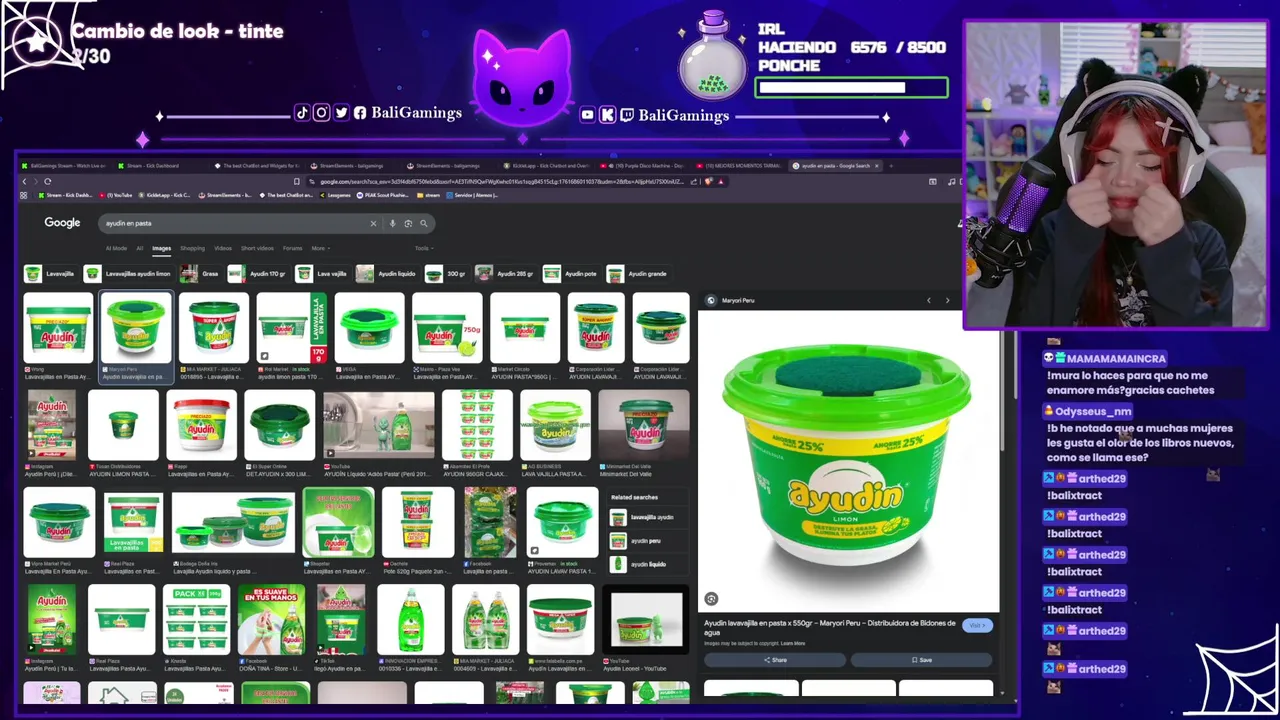Open the Ayudin Leonel YouTube thumbnail

[x=646, y=619]
